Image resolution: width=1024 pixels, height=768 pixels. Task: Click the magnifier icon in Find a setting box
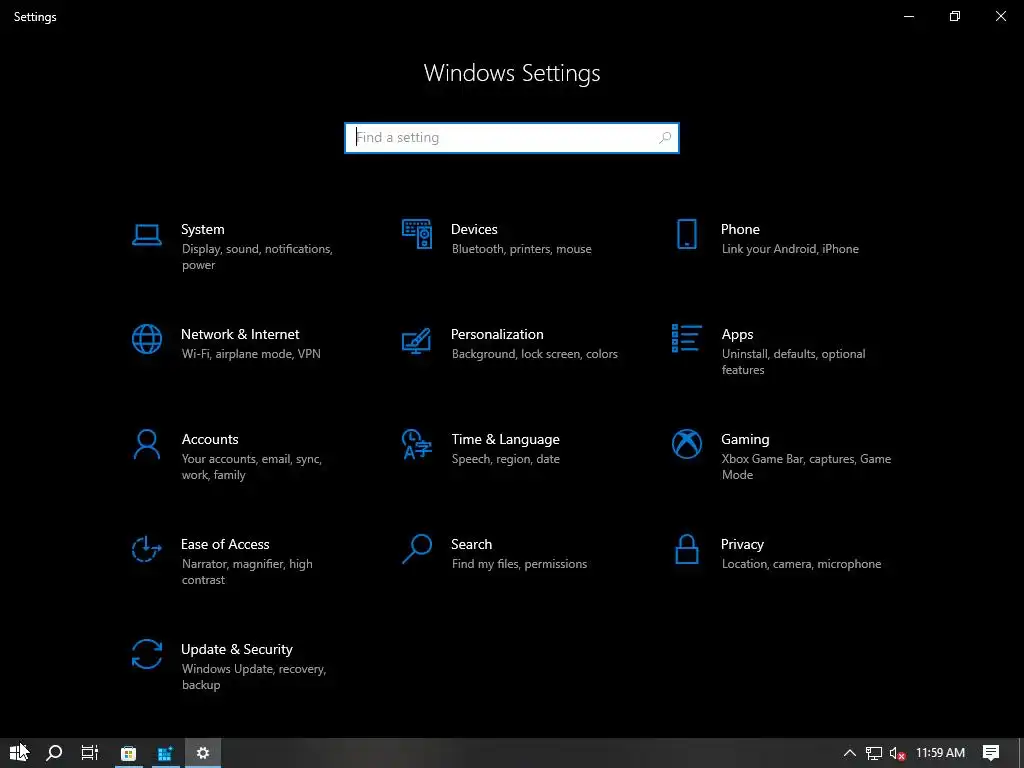click(x=665, y=138)
